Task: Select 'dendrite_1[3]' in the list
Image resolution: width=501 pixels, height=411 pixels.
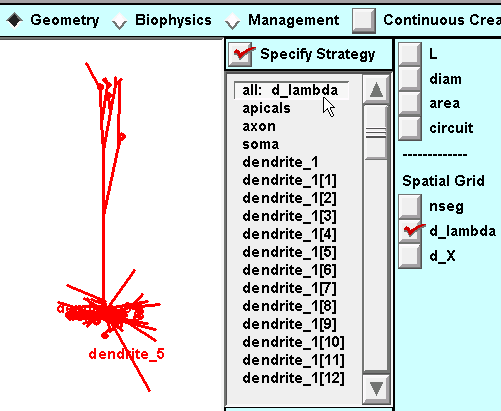Action: pos(289,216)
